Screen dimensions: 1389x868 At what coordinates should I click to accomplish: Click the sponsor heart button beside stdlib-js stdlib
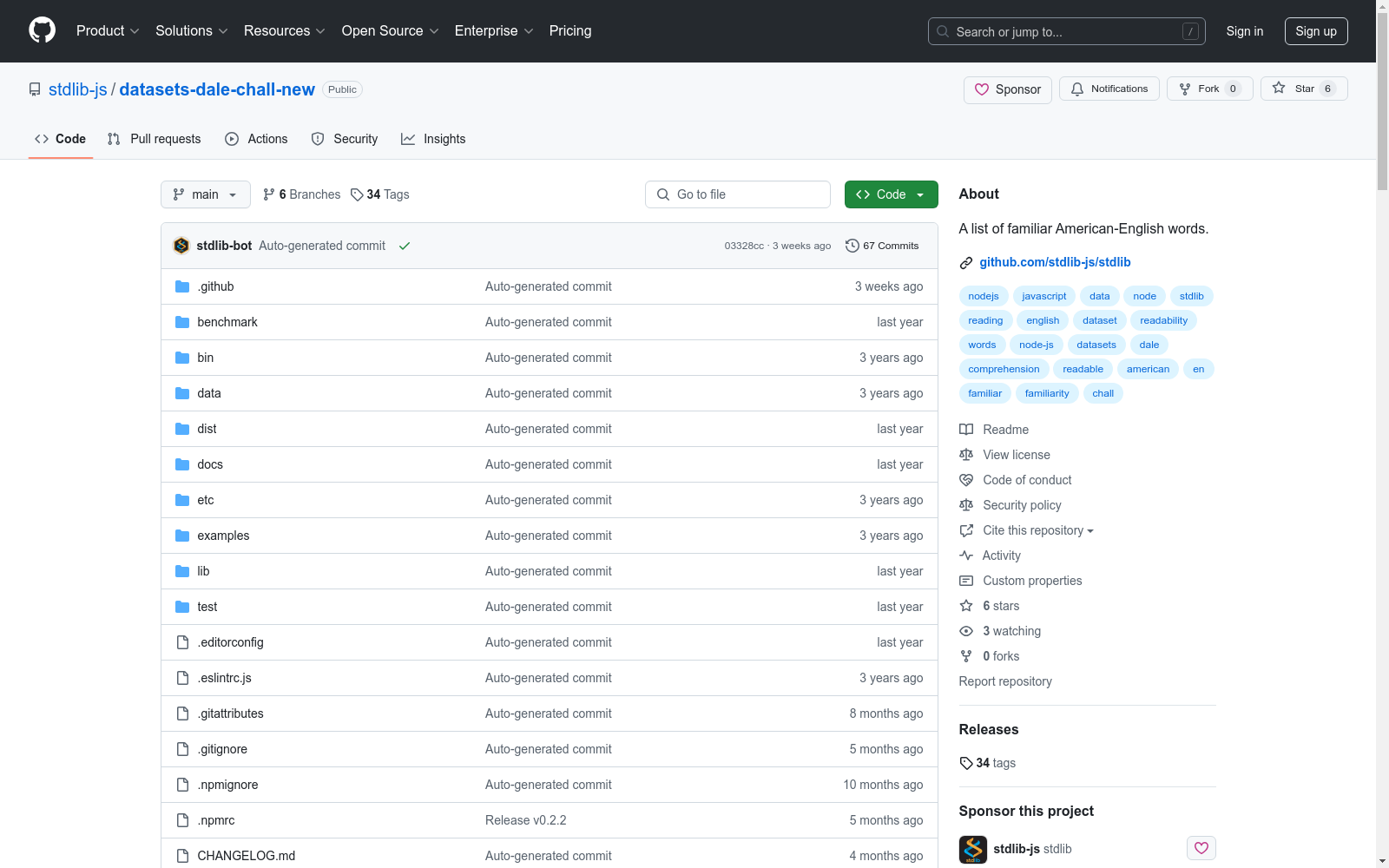coord(1201,848)
